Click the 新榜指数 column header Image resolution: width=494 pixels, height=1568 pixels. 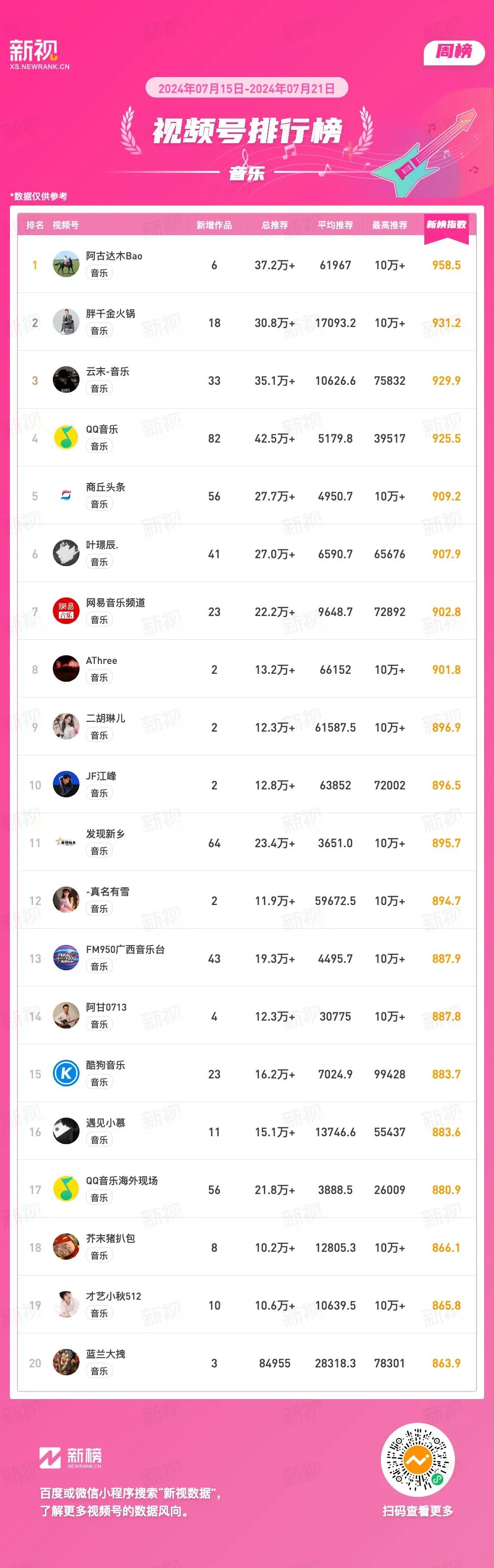tap(446, 225)
